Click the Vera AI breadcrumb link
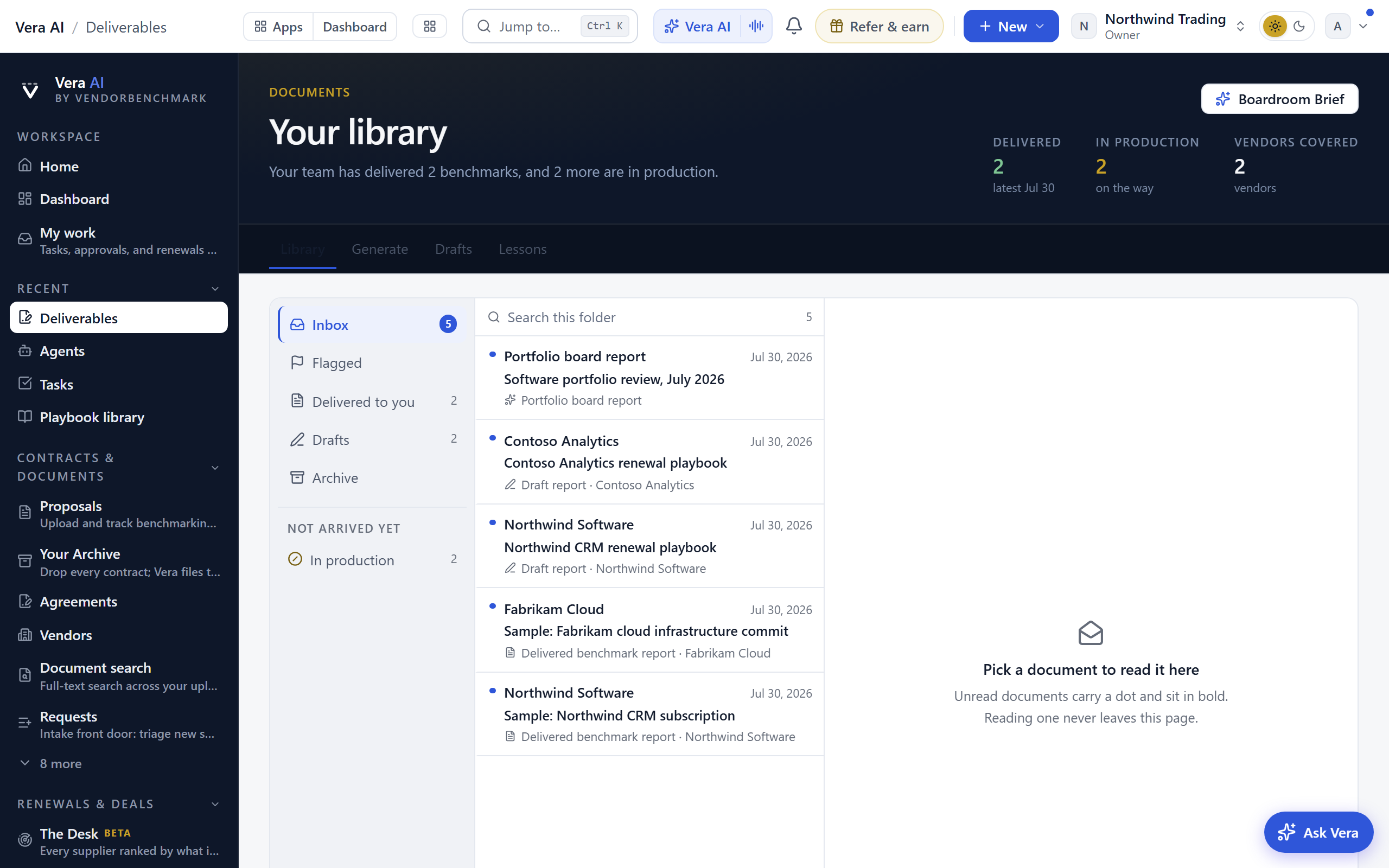Screen dimensions: 1389x868 pos(39,27)
